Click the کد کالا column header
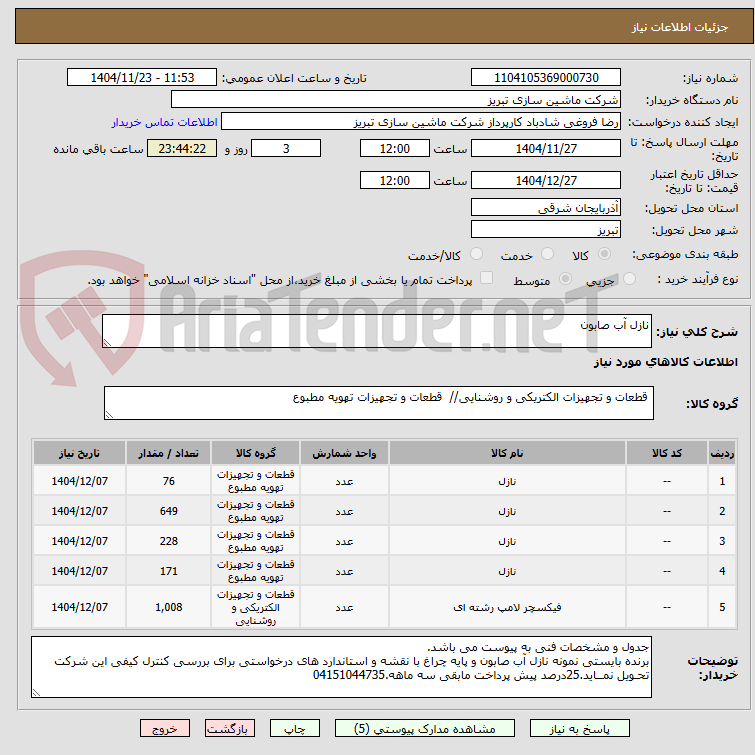 [667, 453]
